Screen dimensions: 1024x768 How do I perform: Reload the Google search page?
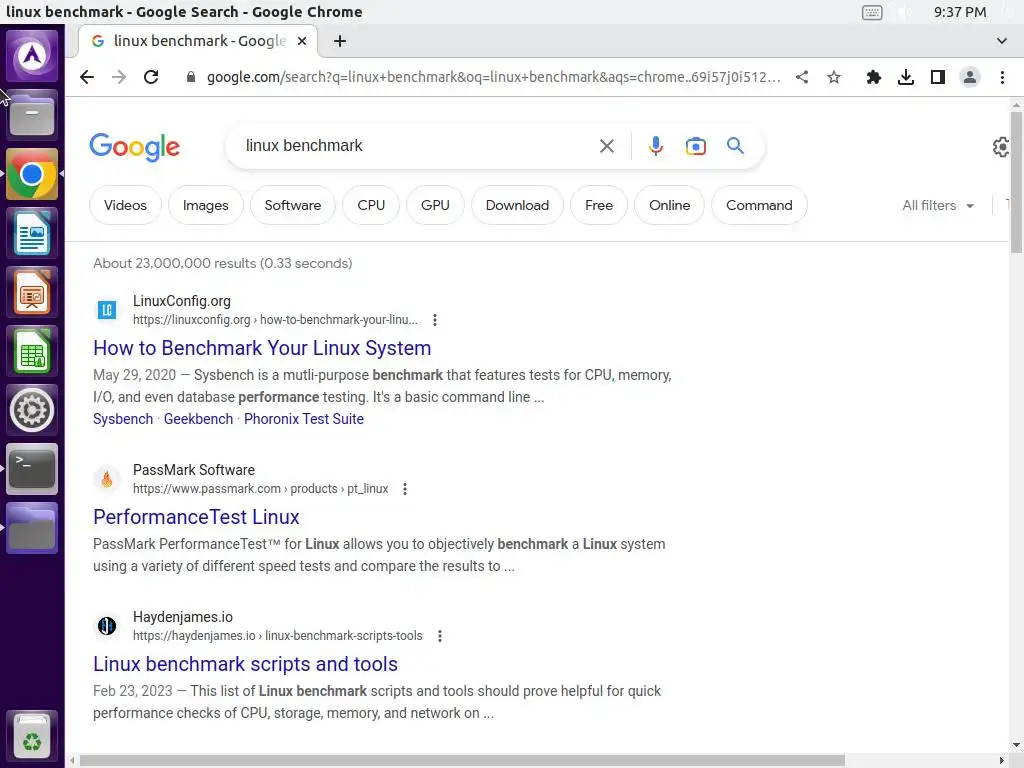(x=151, y=77)
